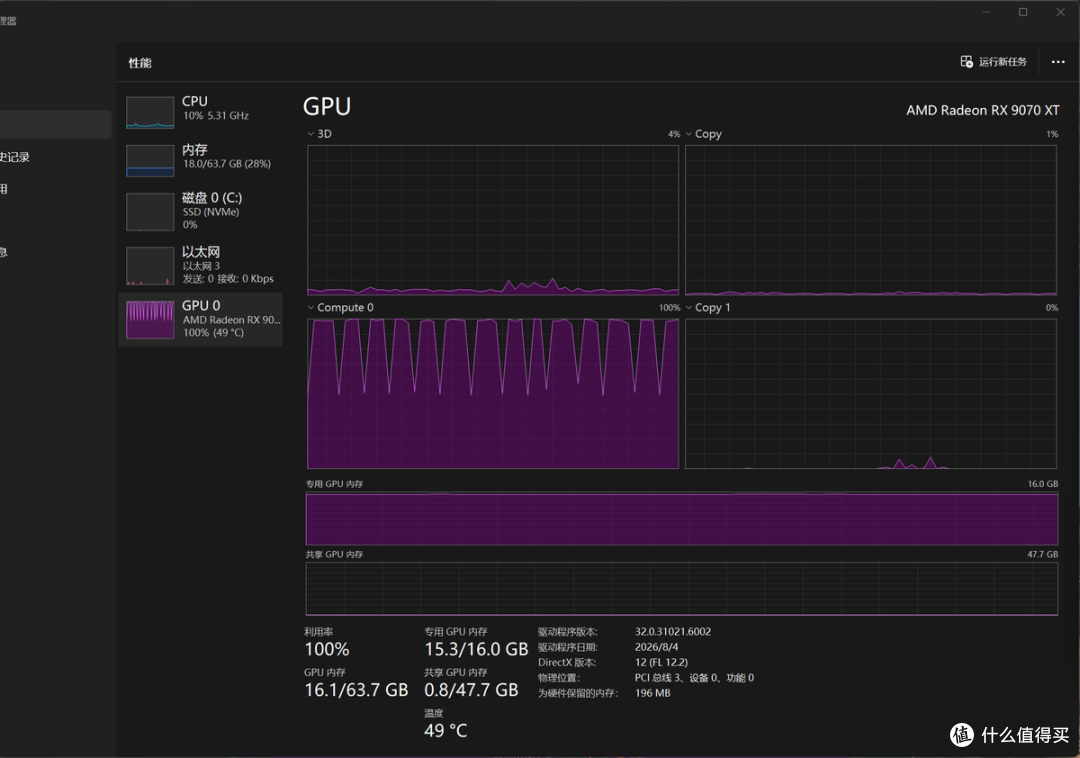Click the 47.7 GB shared memory scale label
Viewport: 1080px width, 758px height.
[1043, 554]
